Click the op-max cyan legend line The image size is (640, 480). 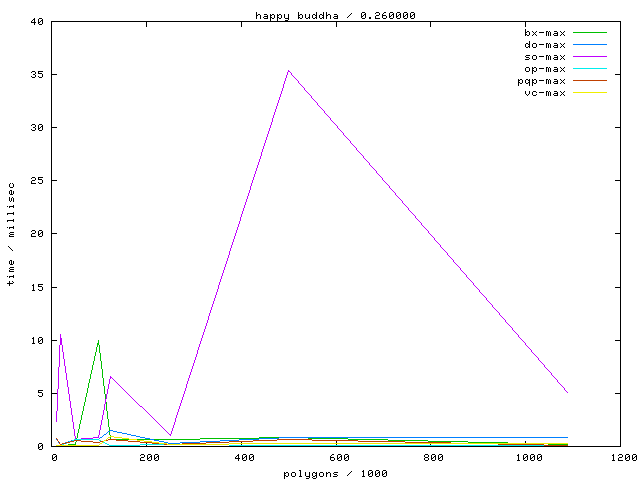click(x=589, y=69)
